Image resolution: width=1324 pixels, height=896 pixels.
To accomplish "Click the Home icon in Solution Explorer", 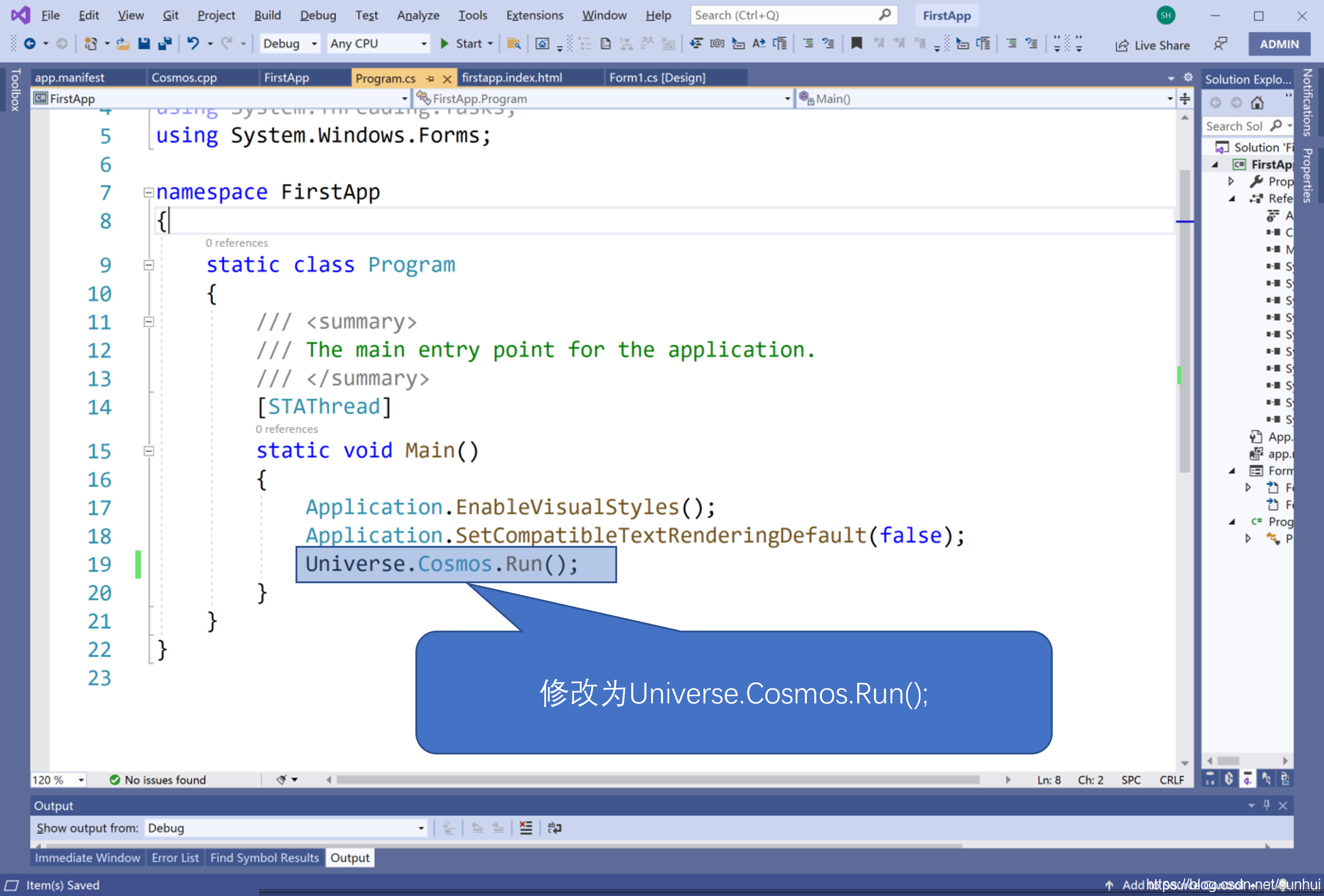I will click(1257, 102).
